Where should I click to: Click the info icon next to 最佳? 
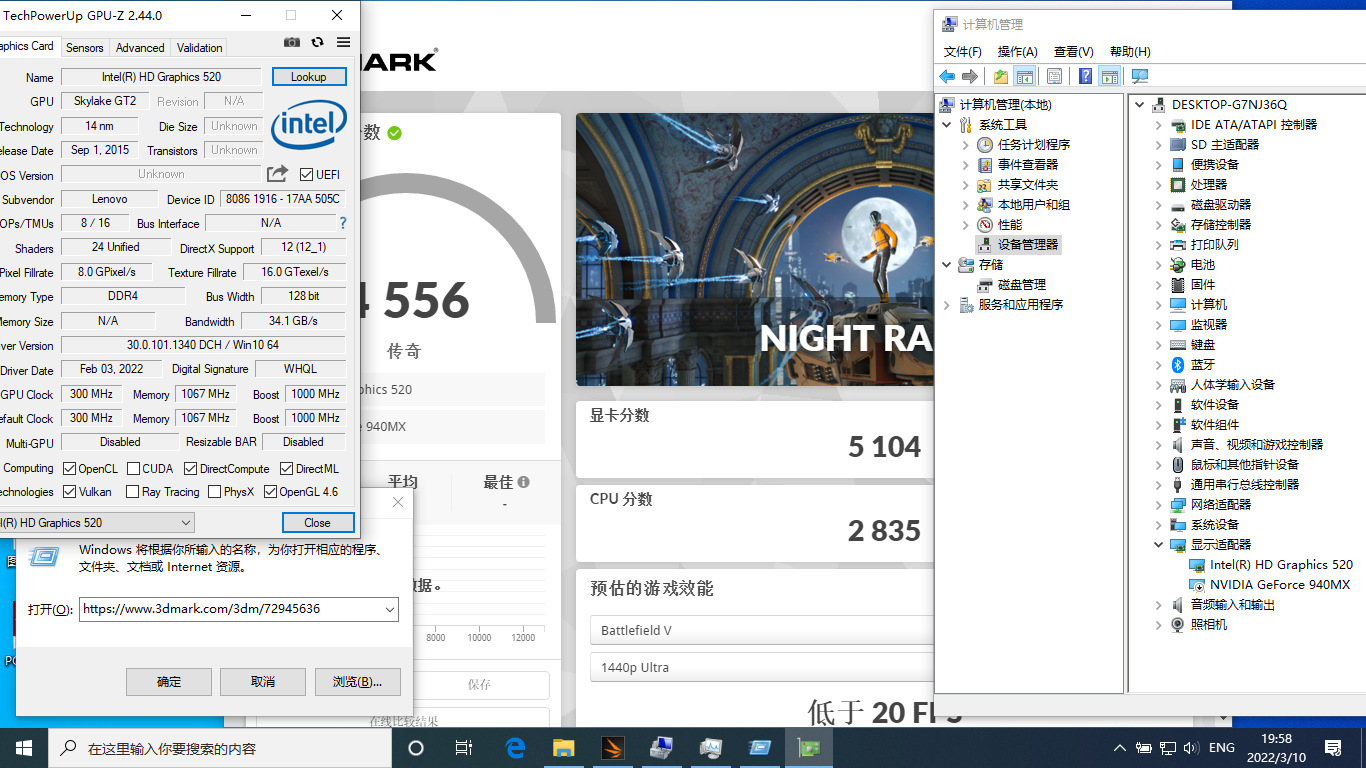[x=524, y=482]
